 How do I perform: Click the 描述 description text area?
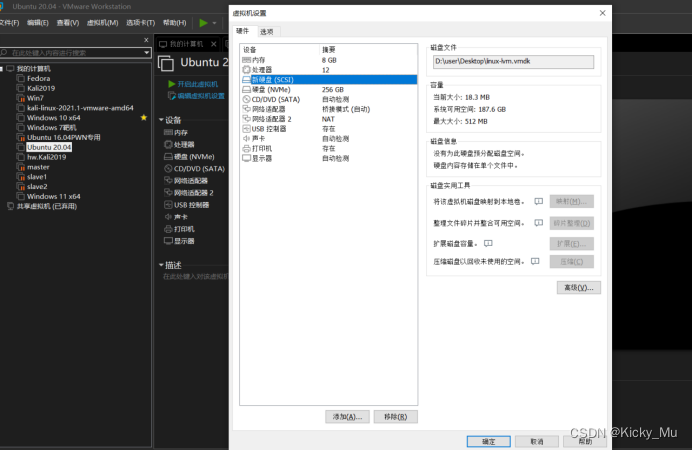(x=196, y=277)
